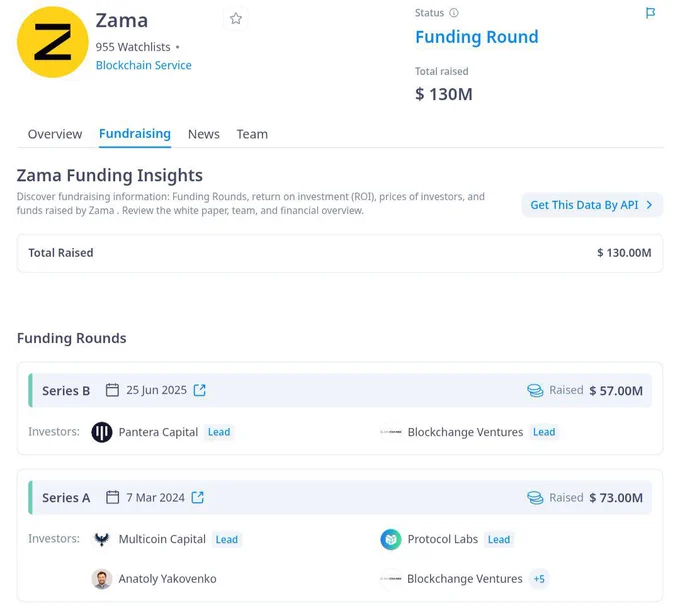Click the Status info icon

[454, 13]
